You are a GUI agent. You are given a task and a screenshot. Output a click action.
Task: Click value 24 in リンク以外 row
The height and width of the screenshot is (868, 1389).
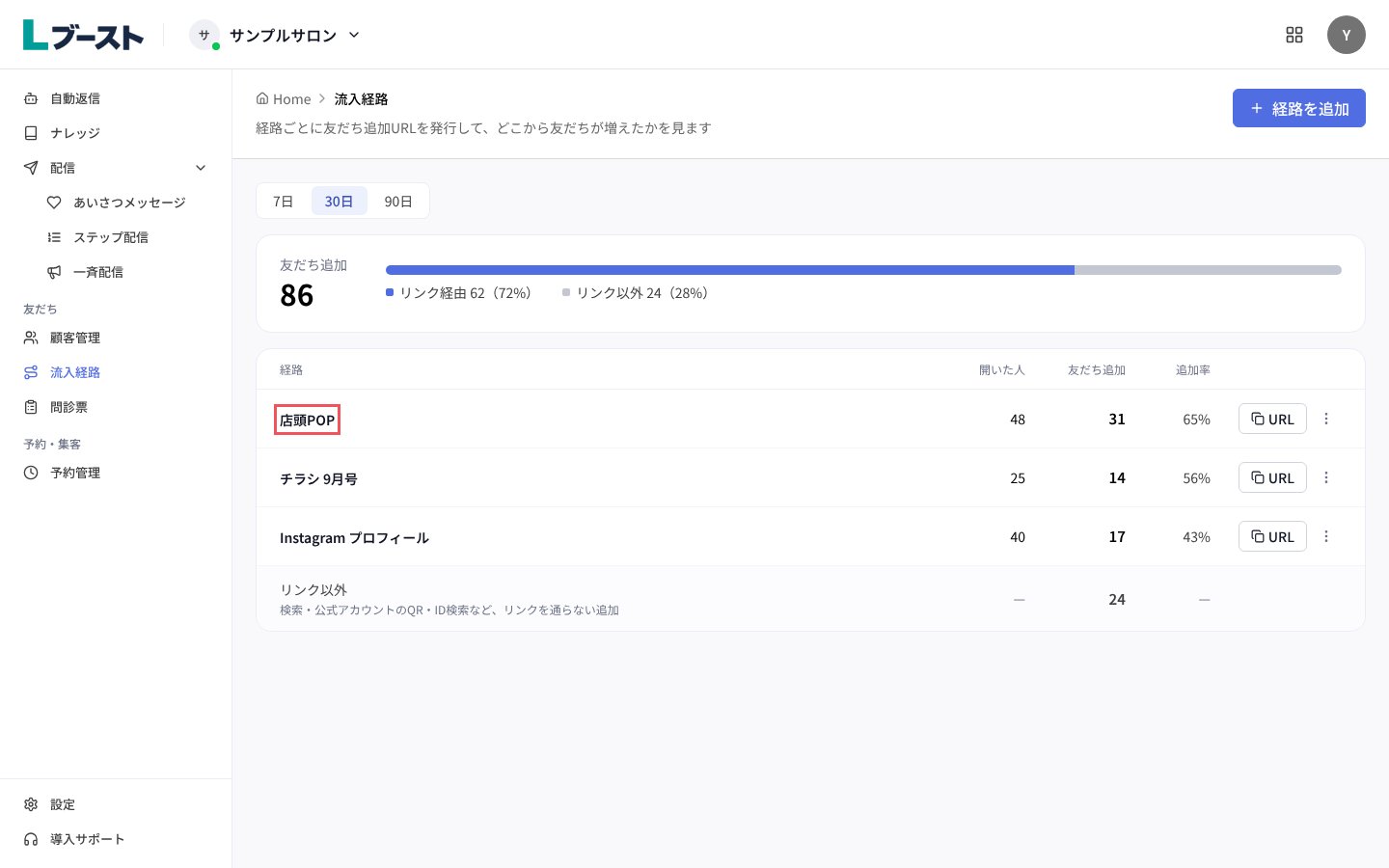[x=1117, y=599]
